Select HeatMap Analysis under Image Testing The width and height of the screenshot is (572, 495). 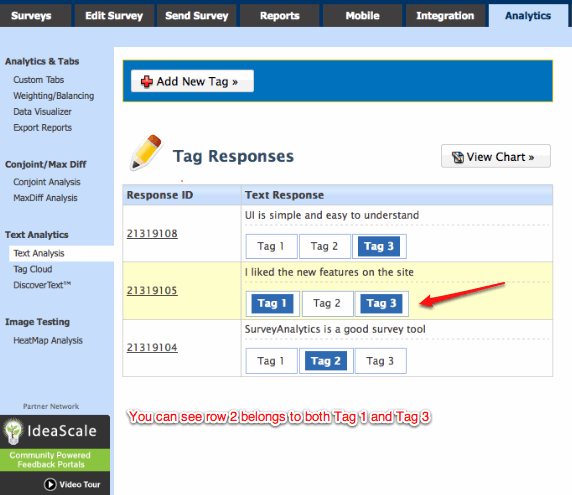tap(48, 340)
